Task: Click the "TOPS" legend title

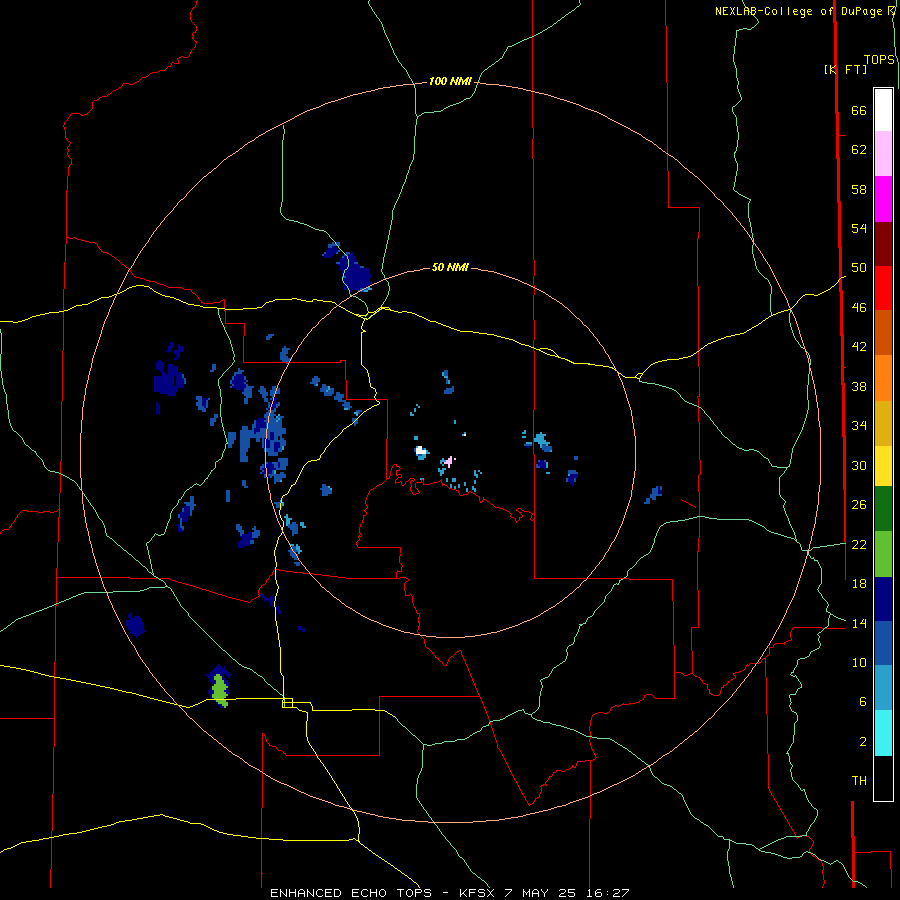Action: pyautogui.click(x=879, y=60)
